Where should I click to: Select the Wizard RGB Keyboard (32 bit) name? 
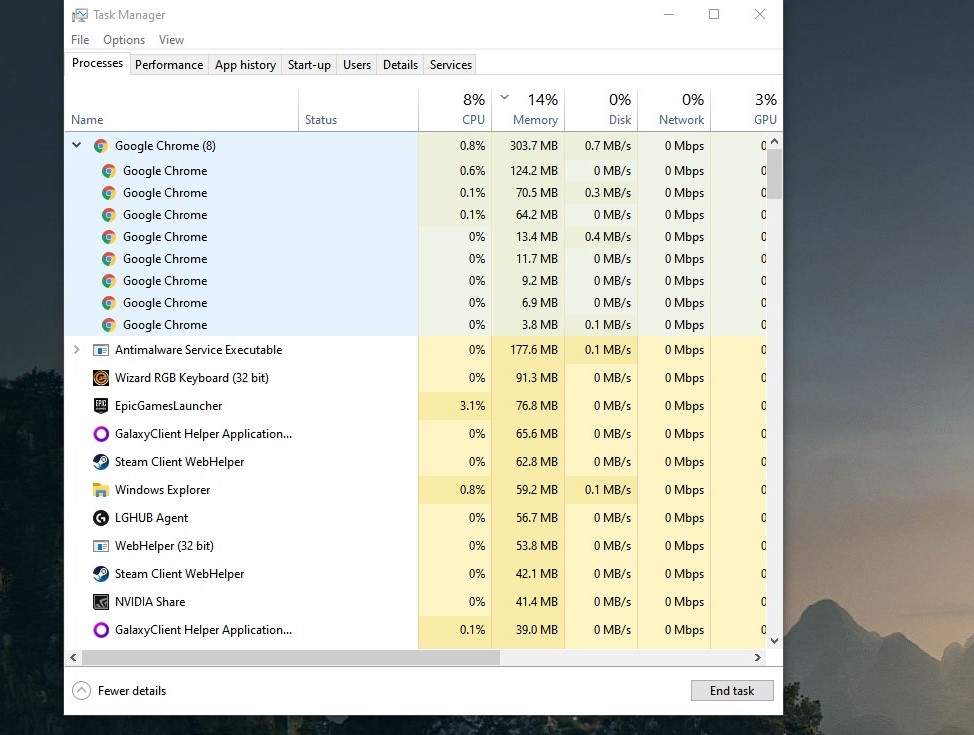[191, 378]
